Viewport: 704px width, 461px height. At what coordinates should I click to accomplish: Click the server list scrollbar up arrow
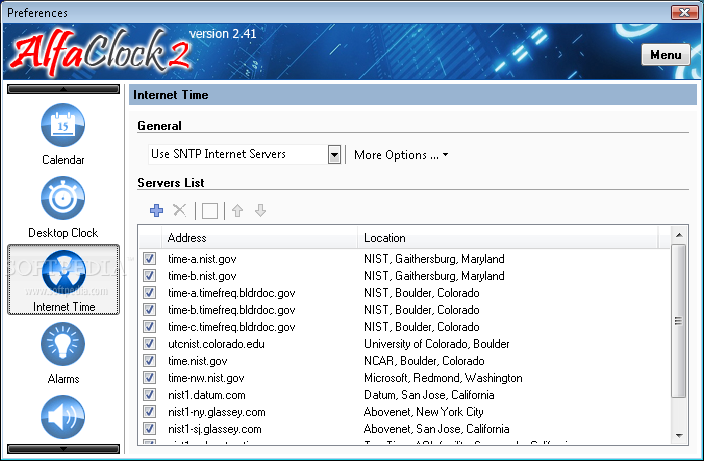tap(679, 235)
